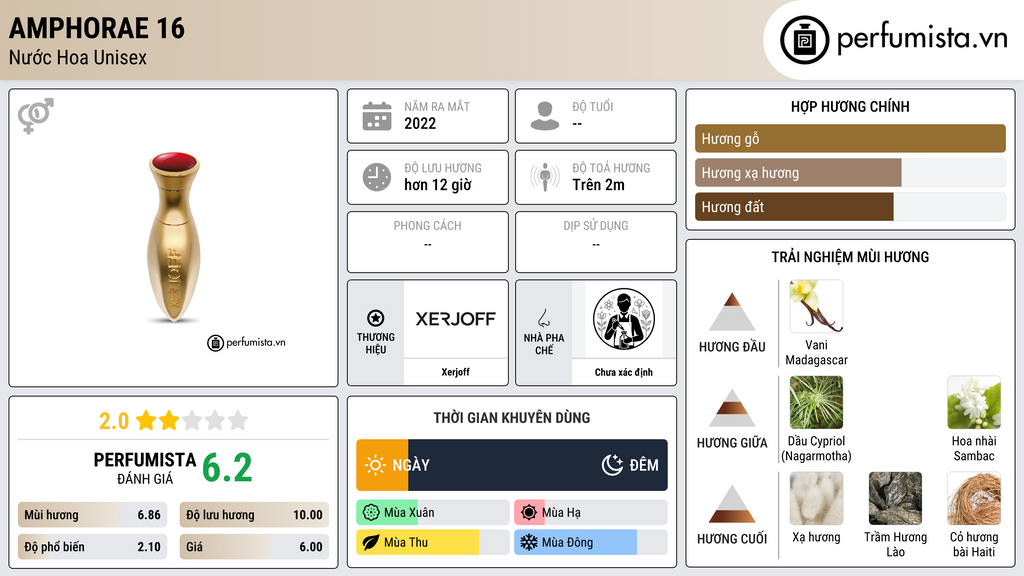Viewport: 1024px width, 576px height.
Task: Click the calendar icon for release year
Action: (x=377, y=116)
